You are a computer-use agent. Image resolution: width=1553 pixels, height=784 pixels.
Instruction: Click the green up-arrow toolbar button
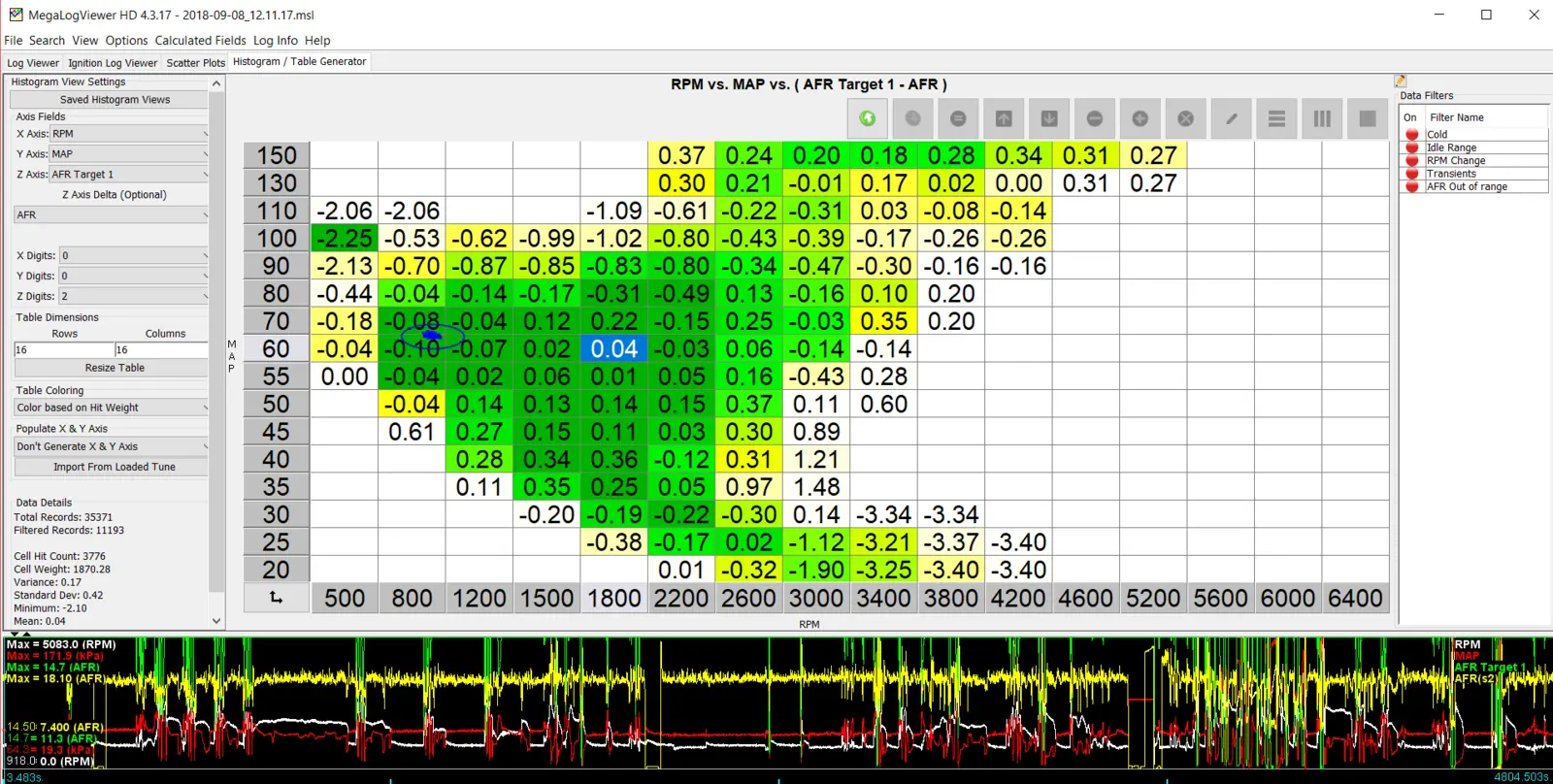pos(868,118)
